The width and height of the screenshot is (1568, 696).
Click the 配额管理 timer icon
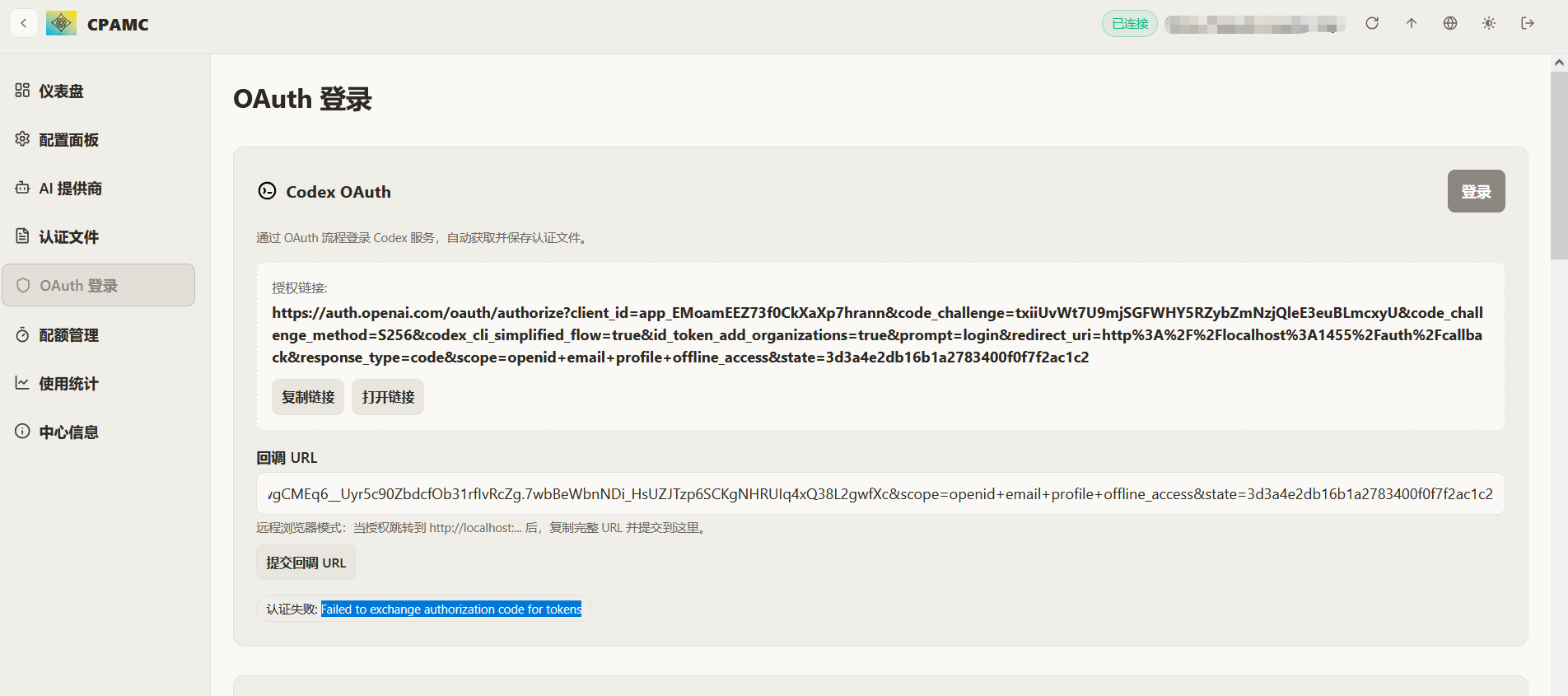(22, 334)
